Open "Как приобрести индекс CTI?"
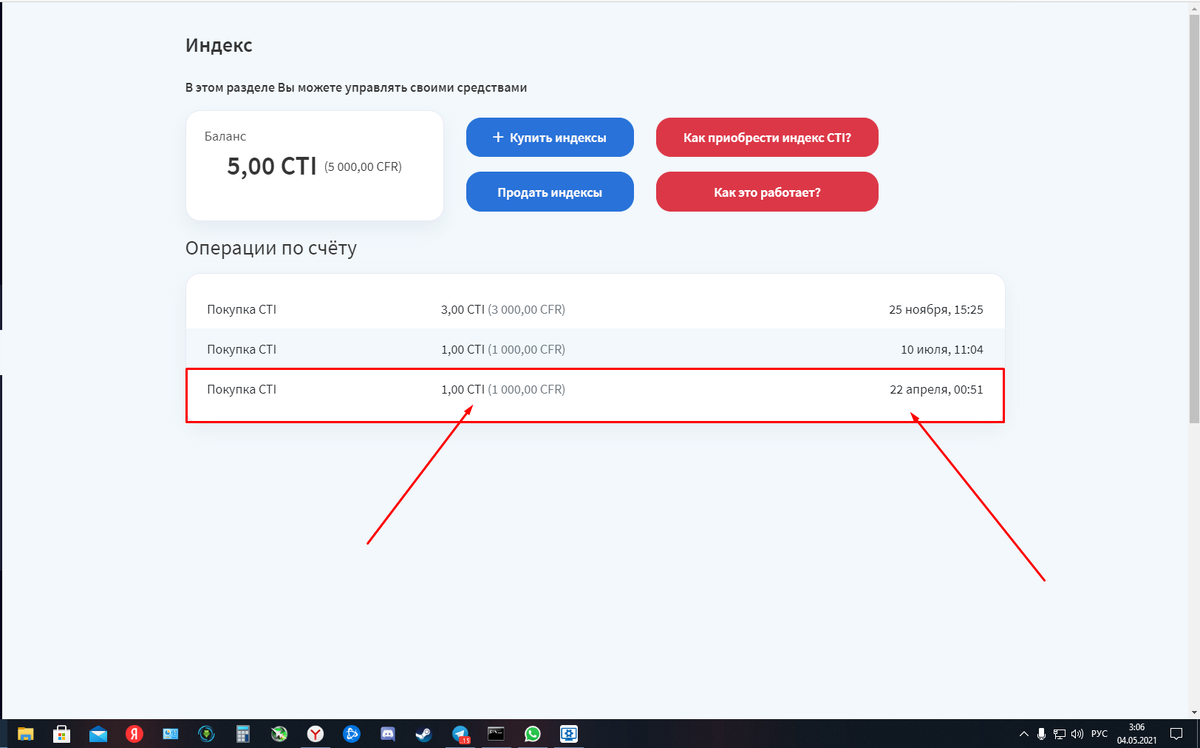 click(767, 137)
